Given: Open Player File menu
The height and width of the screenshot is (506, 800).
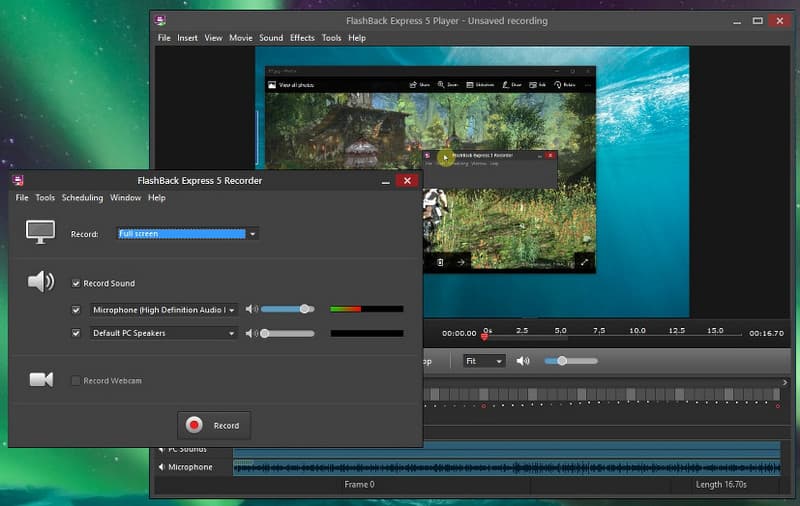Looking at the screenshot, I should [164, 38].
